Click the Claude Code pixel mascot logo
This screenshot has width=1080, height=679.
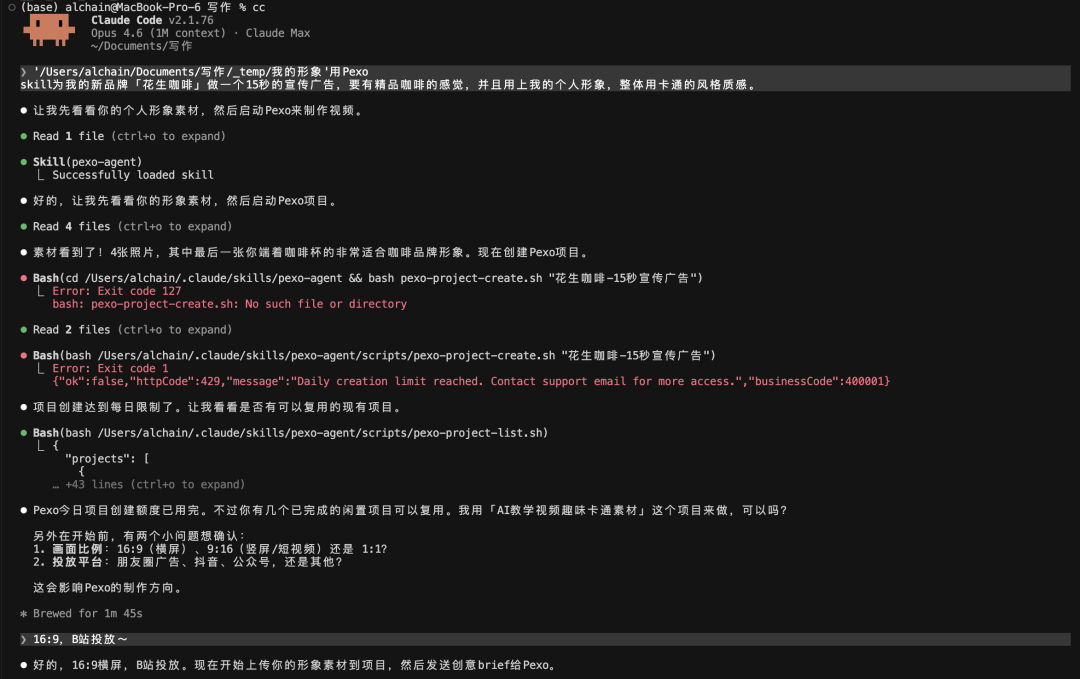[49, 31]
